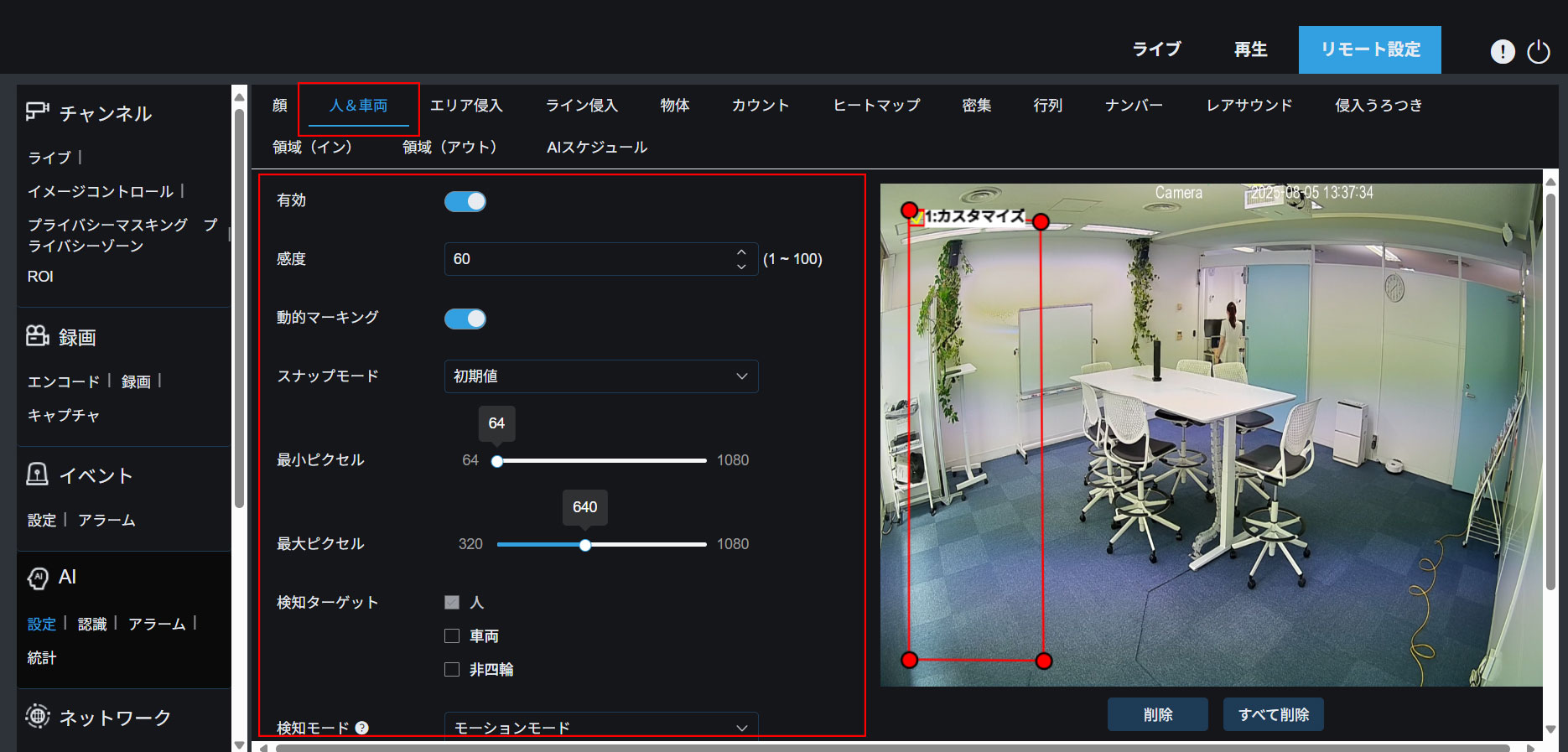Go to the 再生 top menu
Image resolution: width=1568 pixels, height=752 pixels.
click(x=1251, y=49)
